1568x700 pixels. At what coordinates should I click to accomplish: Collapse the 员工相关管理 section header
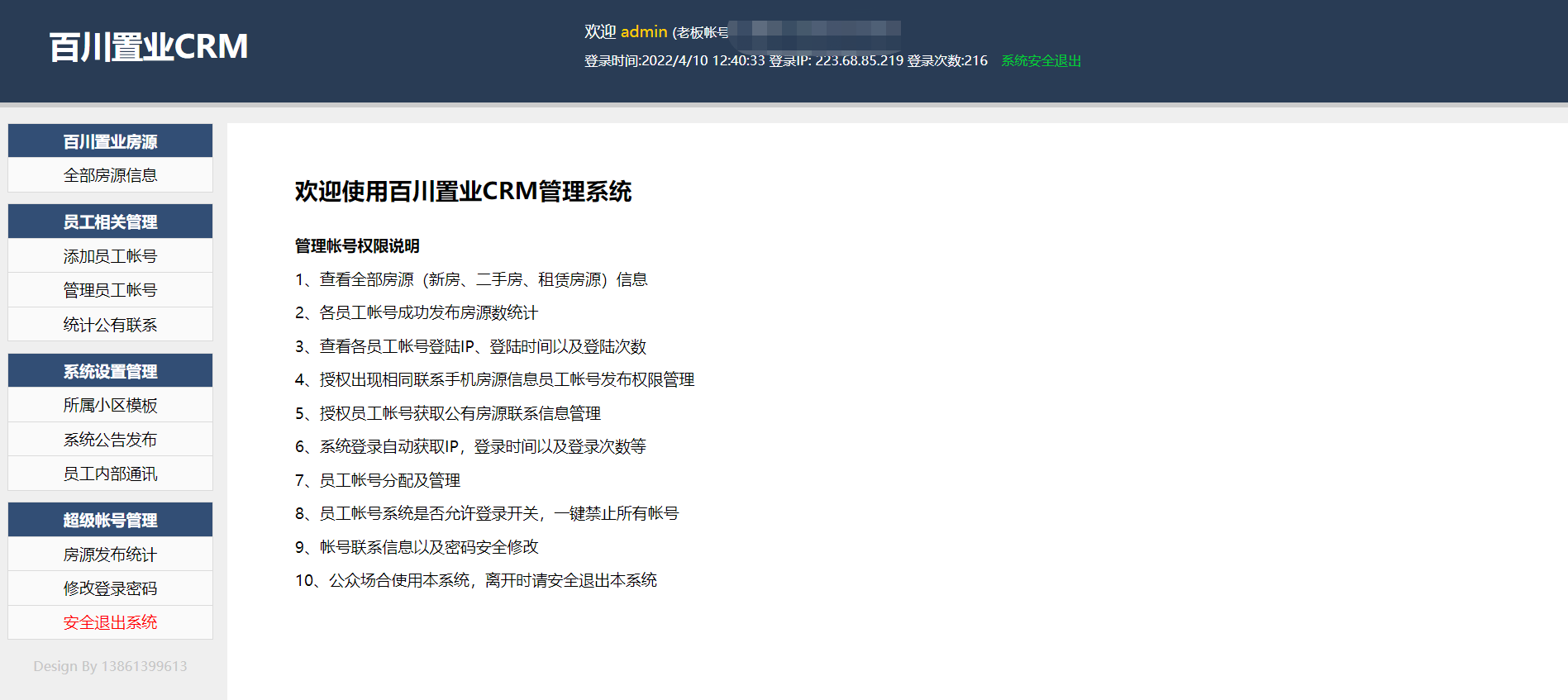(x=110, y=221)
